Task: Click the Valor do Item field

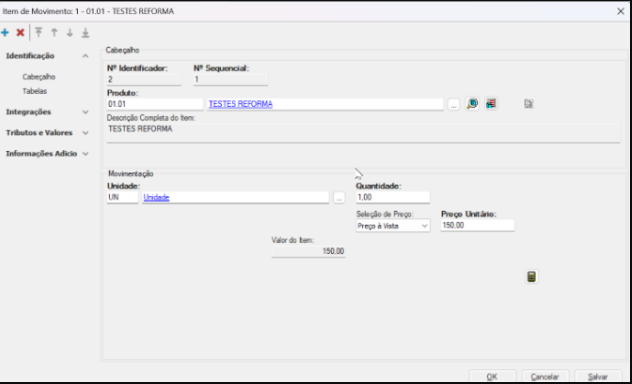Action: click(x=308, y=251)
